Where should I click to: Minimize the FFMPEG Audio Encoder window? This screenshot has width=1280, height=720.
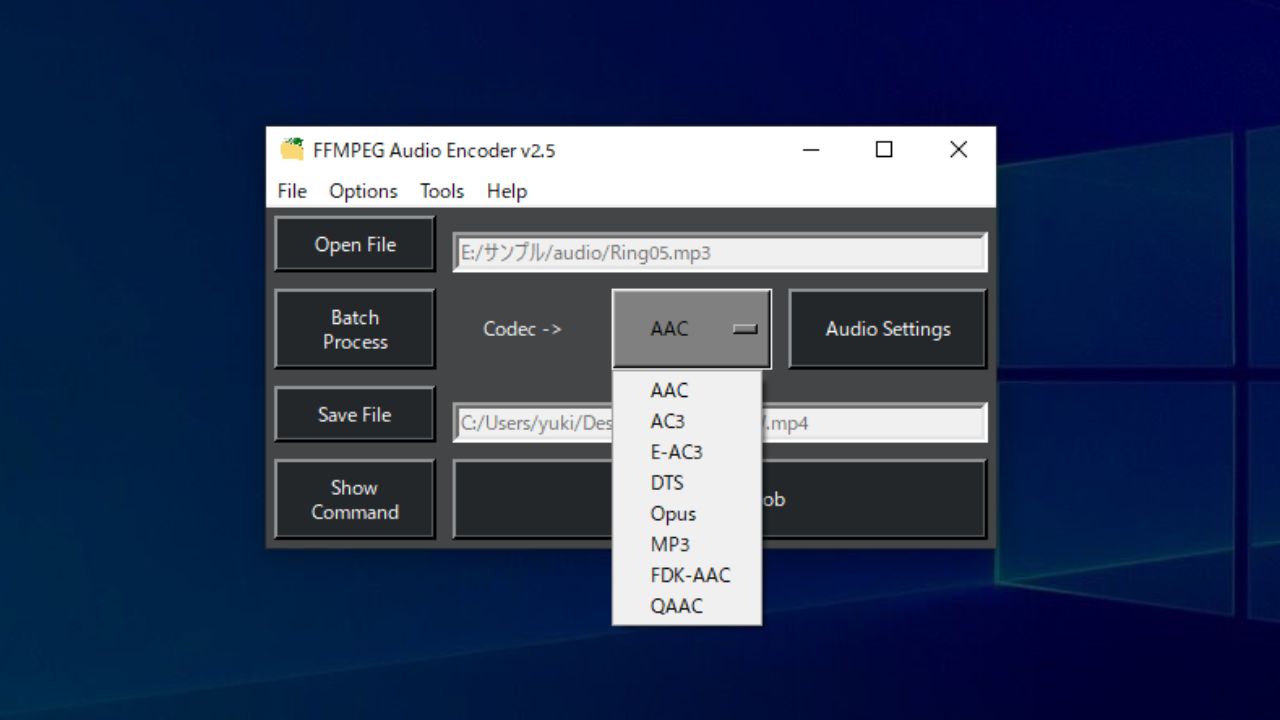(811, 150)
